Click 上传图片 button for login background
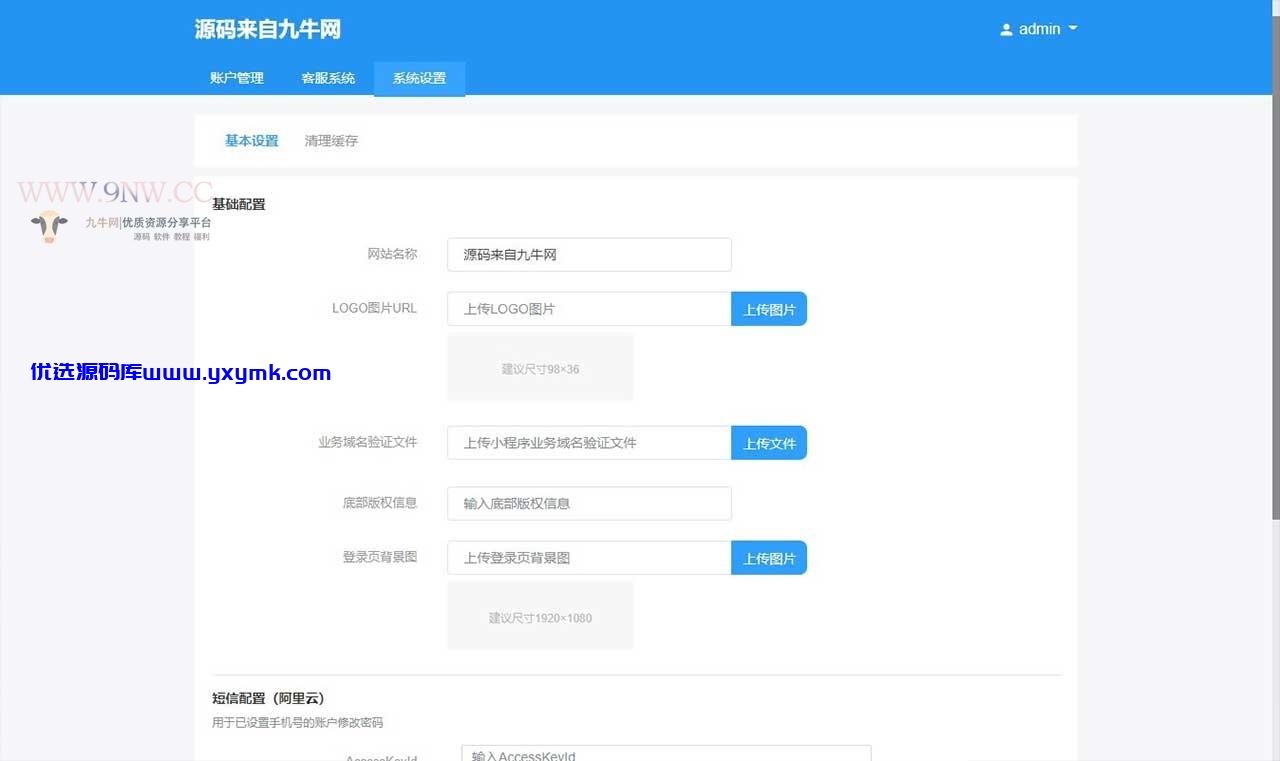The height and width of the screenshot is (761, 1280). coord(769,558)
